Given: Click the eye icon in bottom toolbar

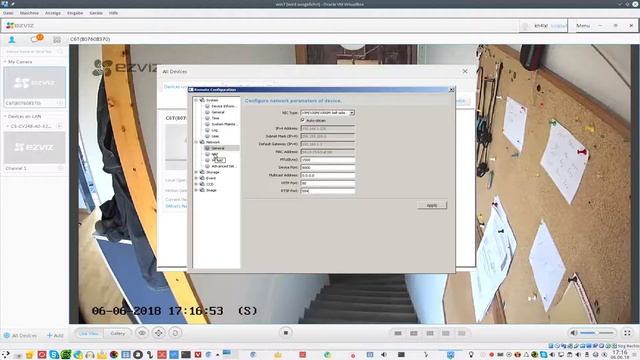Looking at the screenshot, I should (142, 333).
